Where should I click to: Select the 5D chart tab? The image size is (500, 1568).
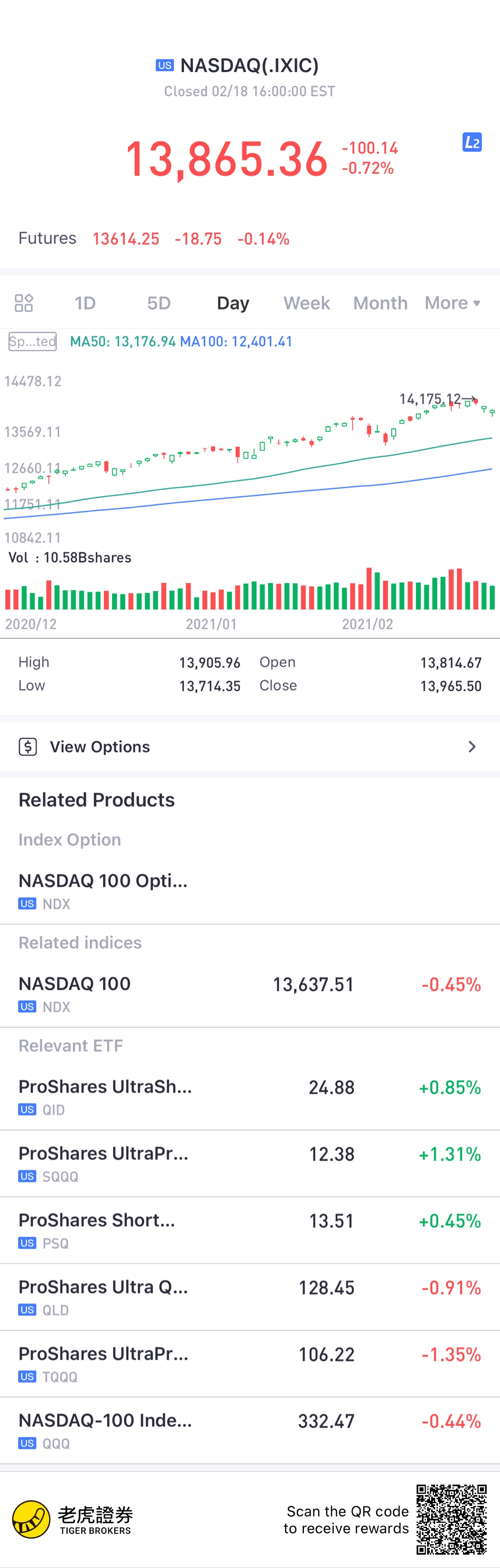click(x=159, y=303)
